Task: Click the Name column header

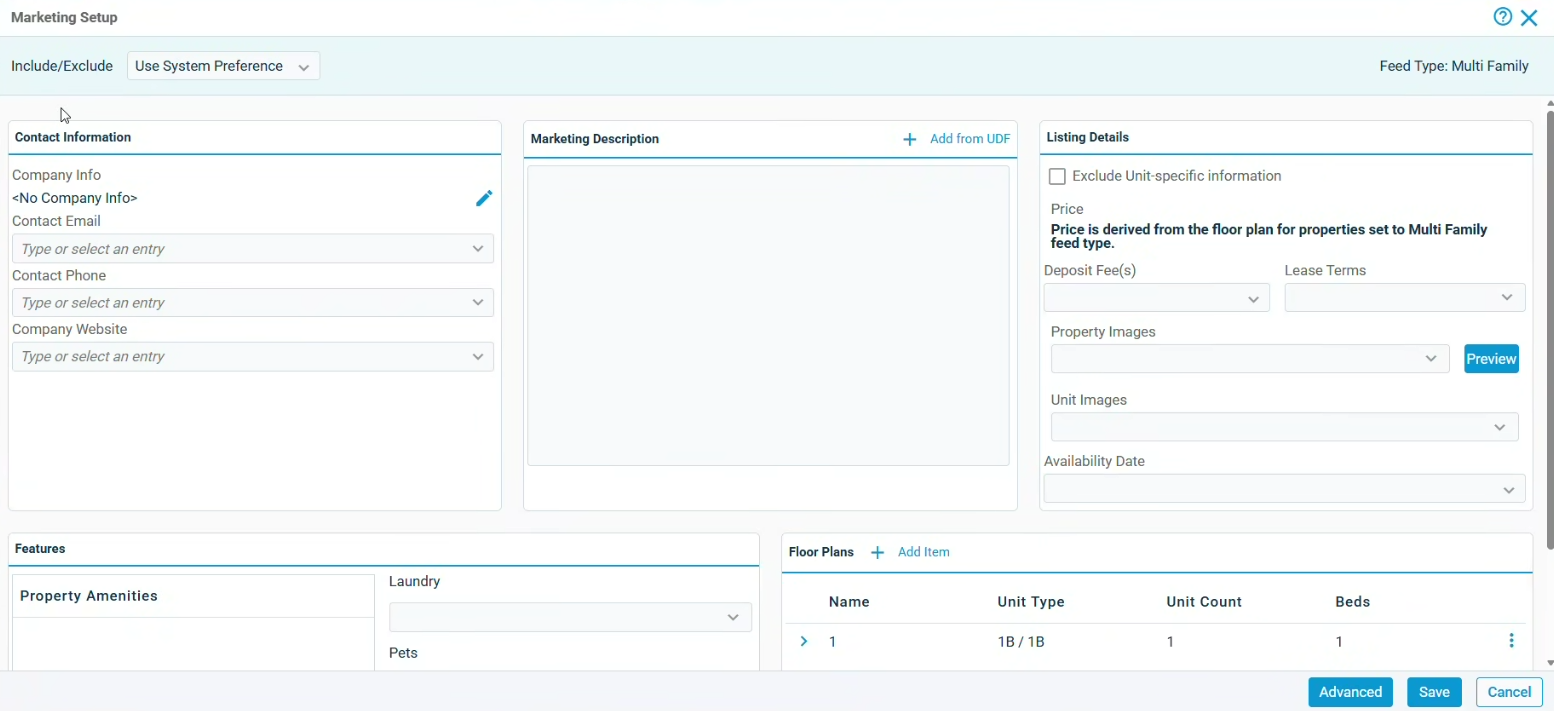Action: [x=849, y=602]
